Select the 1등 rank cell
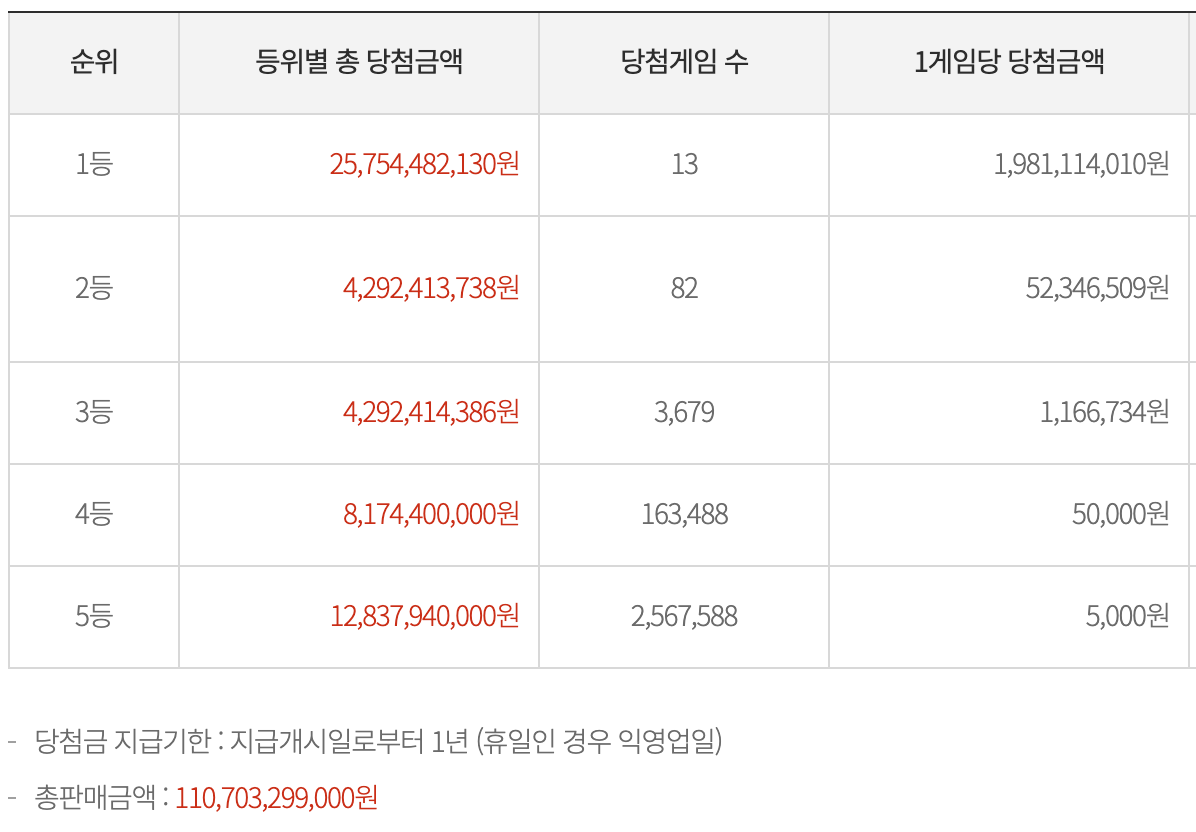Screen dimensions: 1196x832 tap(94, 164)
